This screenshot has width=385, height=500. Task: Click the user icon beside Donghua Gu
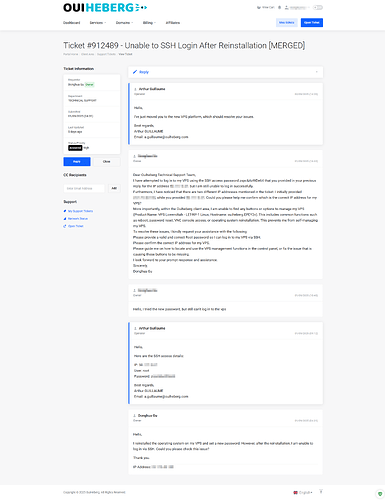coord(135,416)
